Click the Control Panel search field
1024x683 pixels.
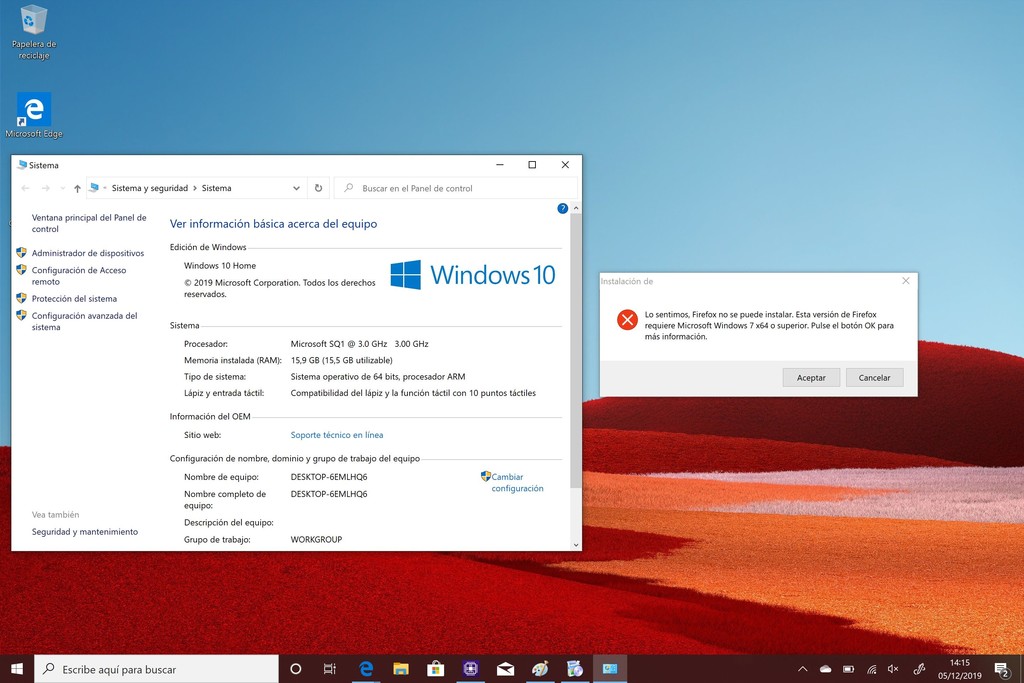coord(430,188)
